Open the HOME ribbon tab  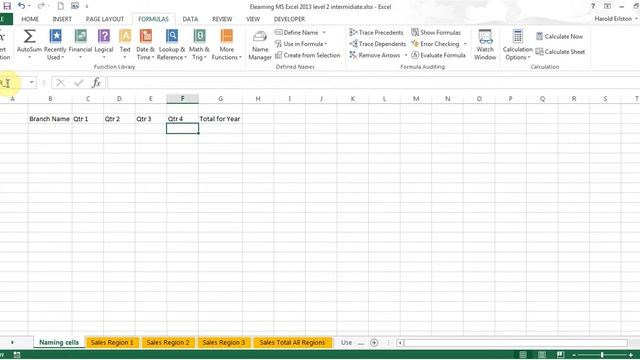30,19
